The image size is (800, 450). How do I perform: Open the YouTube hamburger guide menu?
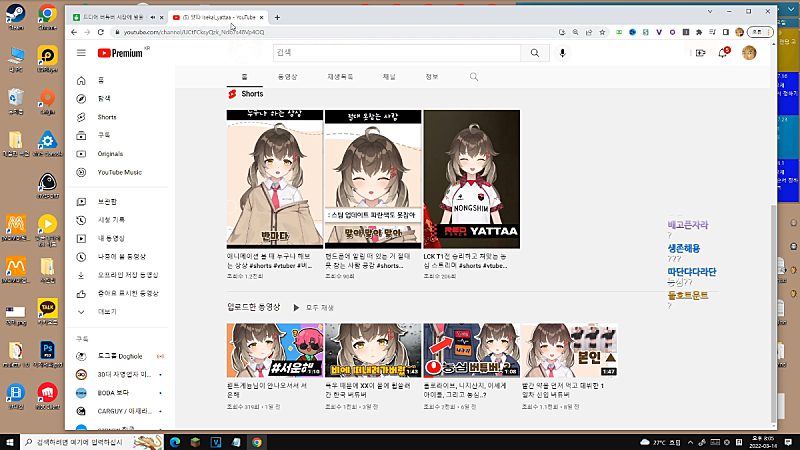(x=81, y=53)
